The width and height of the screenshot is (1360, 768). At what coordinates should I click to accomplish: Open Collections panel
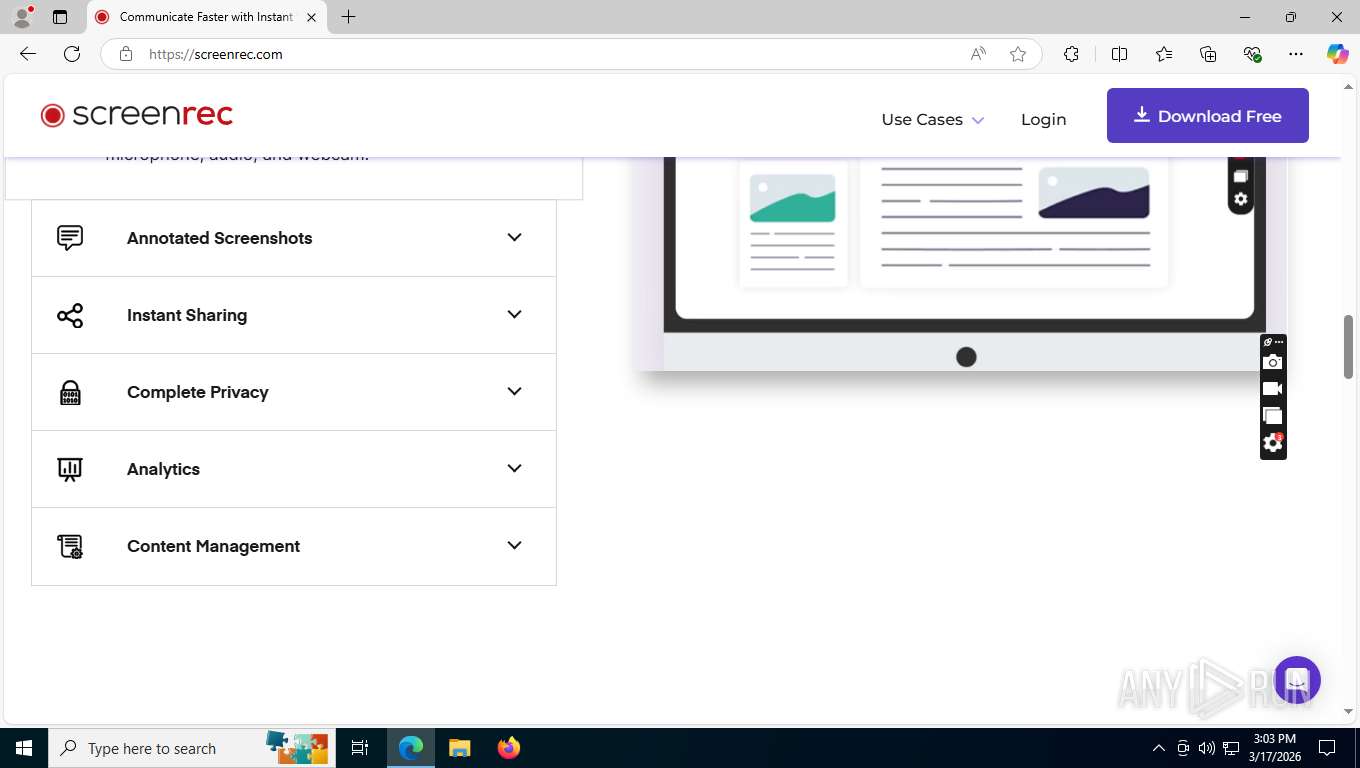click(1208, 54)
